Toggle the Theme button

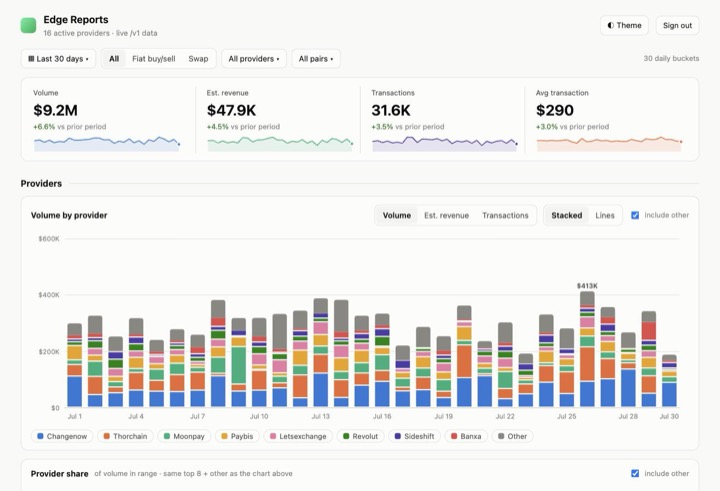tap(624, 25)
